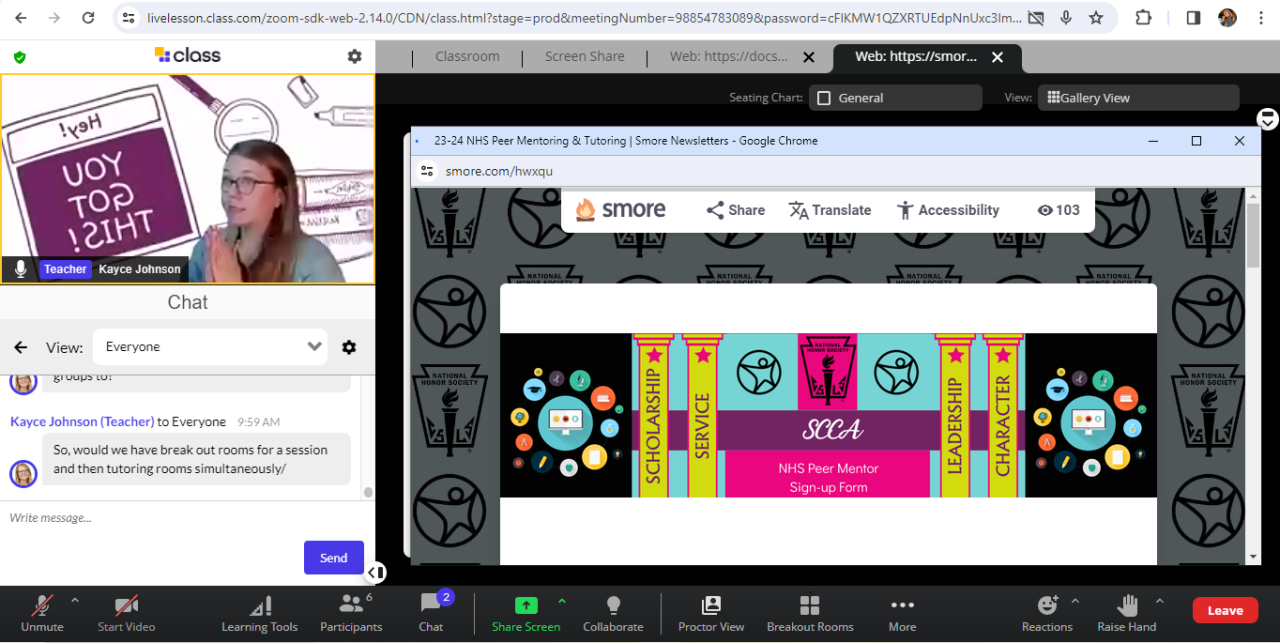Expand the Raise Hand options arrow
This screenshot has width=1280, height=643.
1160,601
